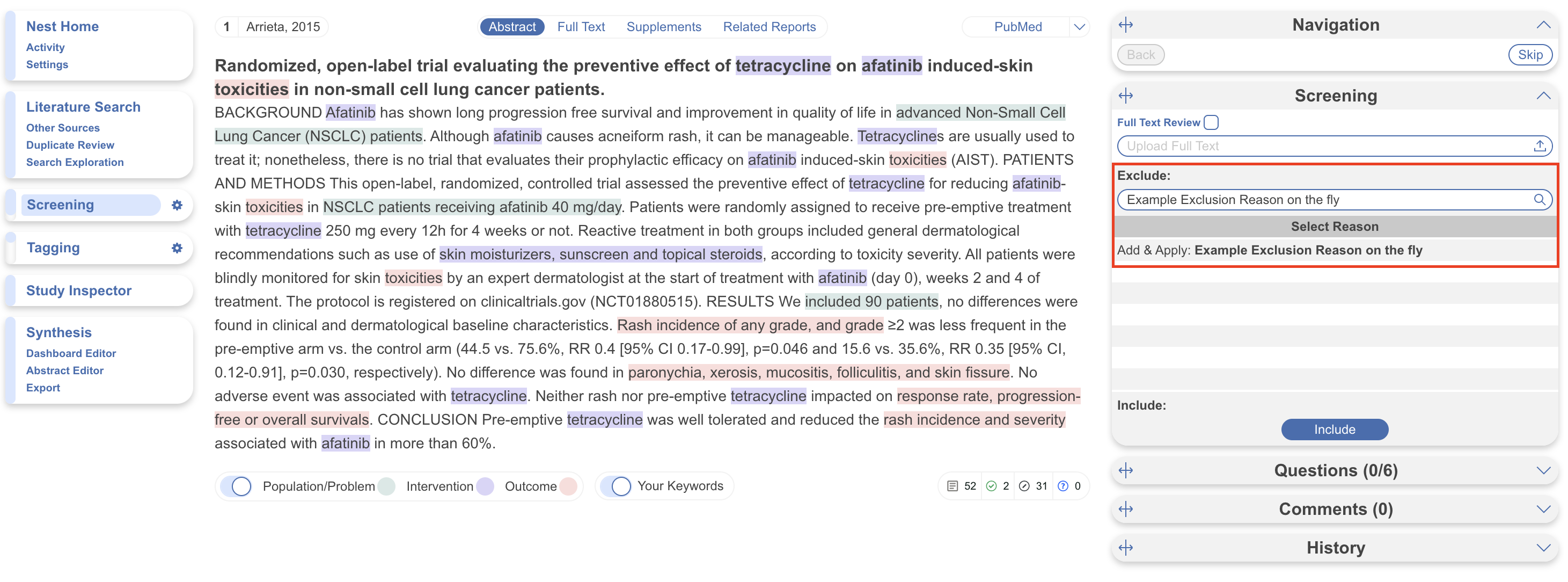Click the search magnifier in Exclude field
Viewport: 1568px width, 582px height.
(1539, 200)
